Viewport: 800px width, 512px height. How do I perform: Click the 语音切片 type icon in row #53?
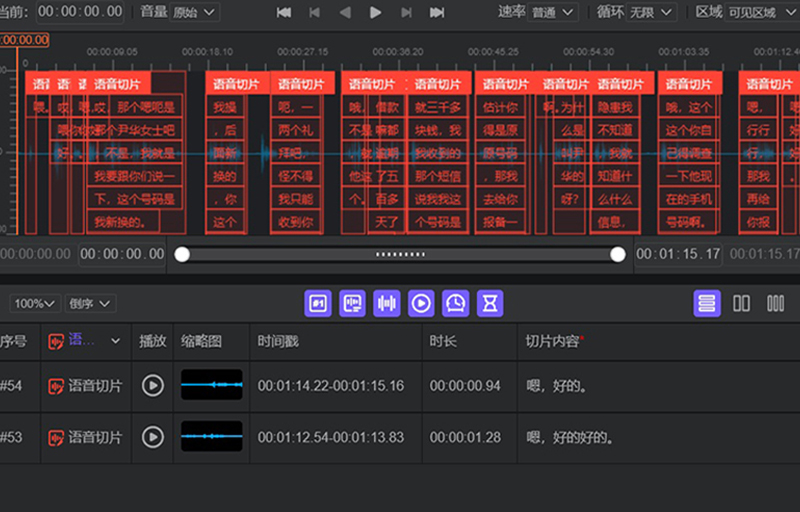coord(56,438)
